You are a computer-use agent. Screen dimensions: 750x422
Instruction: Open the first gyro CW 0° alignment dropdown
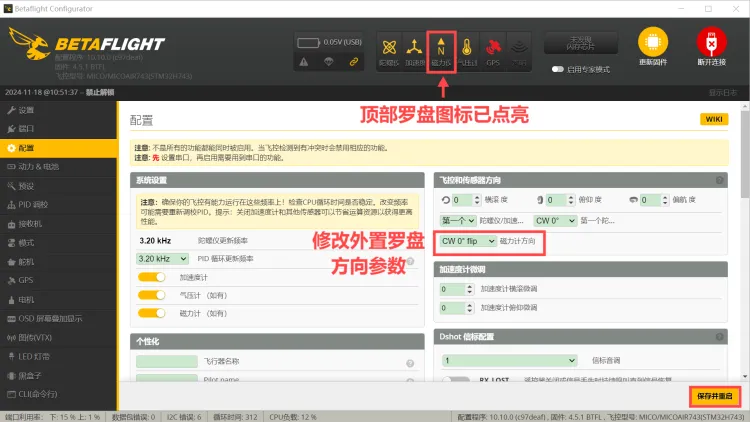[x=555, y=221]
